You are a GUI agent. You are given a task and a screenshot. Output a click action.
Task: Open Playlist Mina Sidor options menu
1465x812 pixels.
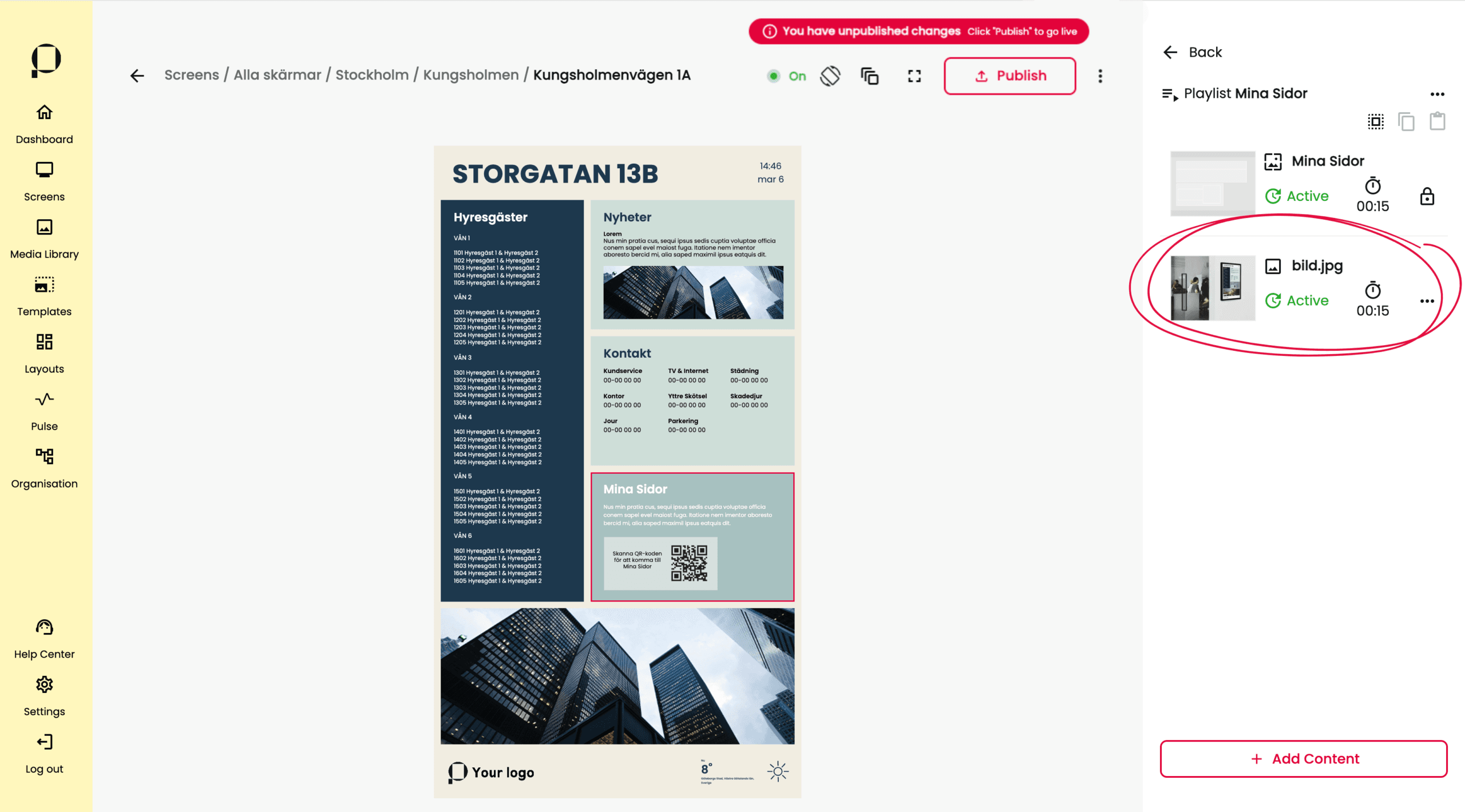pyautogui.click(x=1437, y=94)
